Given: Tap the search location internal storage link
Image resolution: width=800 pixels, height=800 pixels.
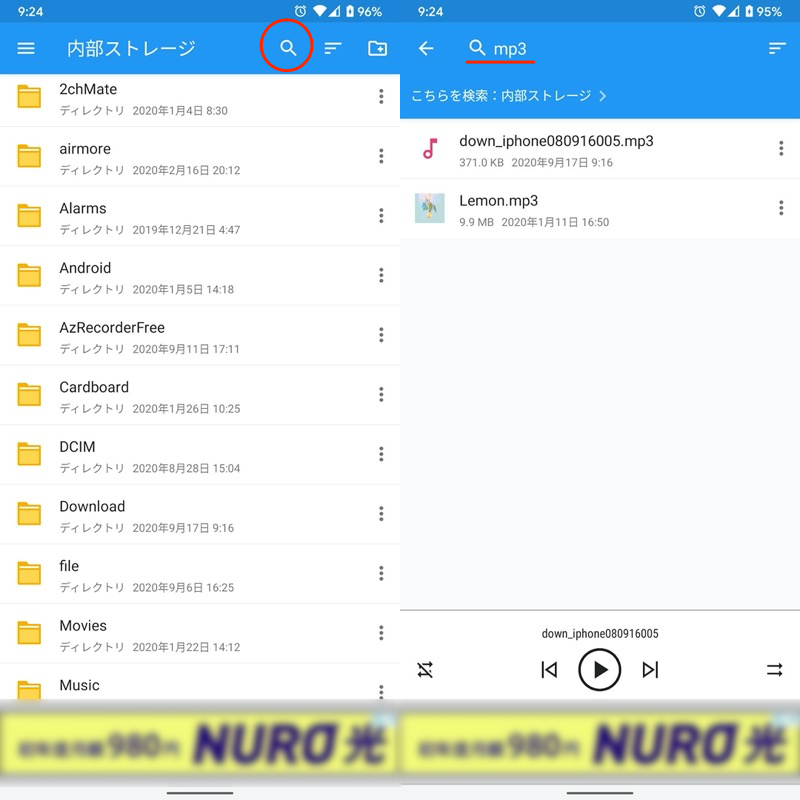Looking at the screenshot, I should 509,96.
